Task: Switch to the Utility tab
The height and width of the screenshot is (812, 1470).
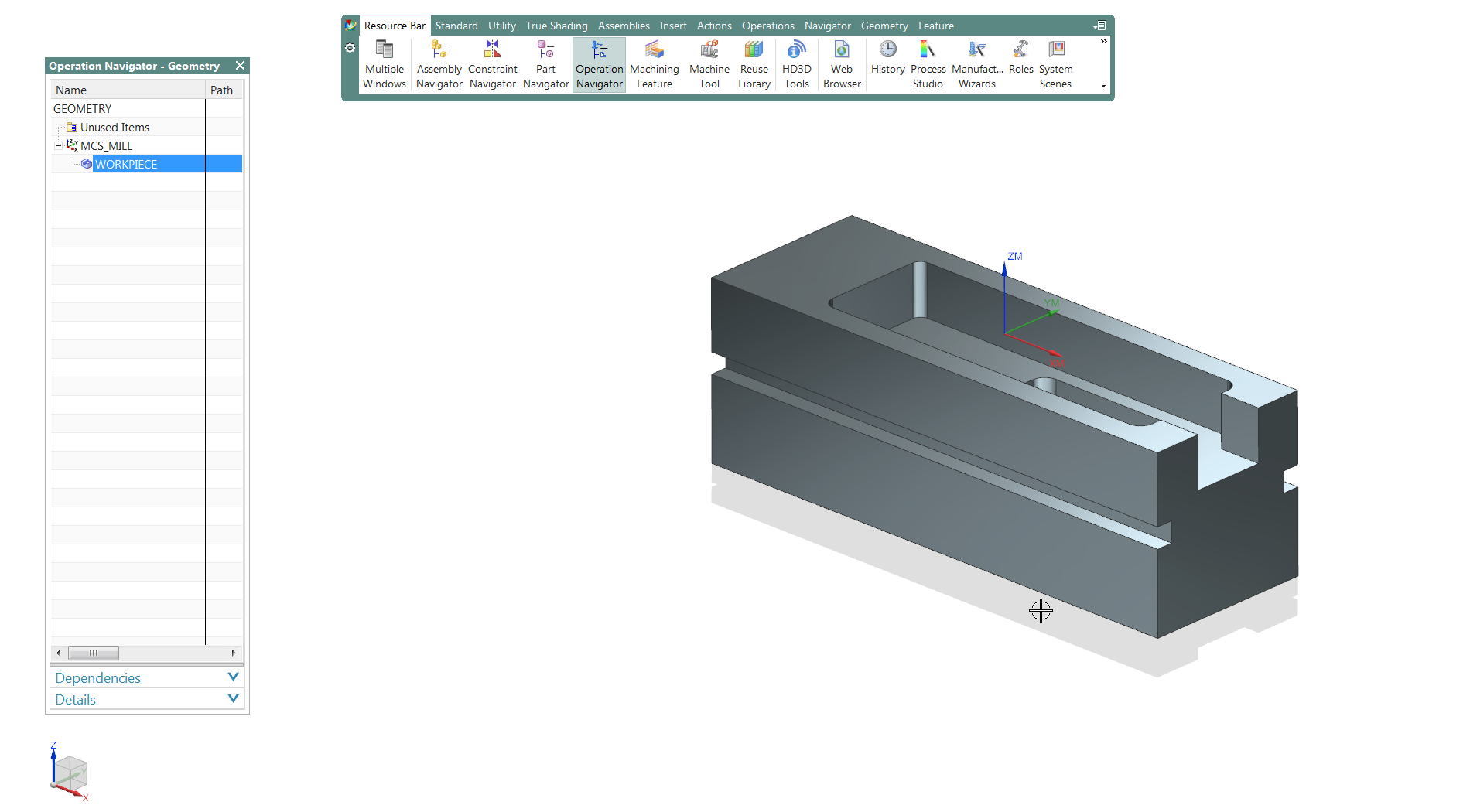Action: (x=502, y=26)
